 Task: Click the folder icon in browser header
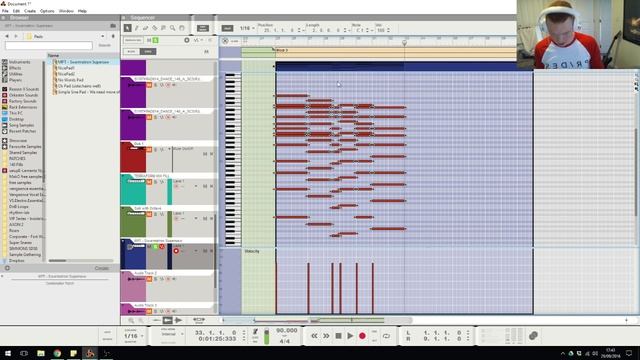(x=113, y=26)
